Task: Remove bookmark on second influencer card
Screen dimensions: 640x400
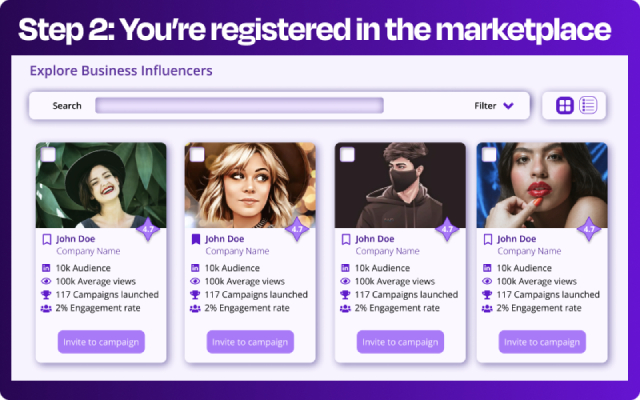Action: pos(195,239)
